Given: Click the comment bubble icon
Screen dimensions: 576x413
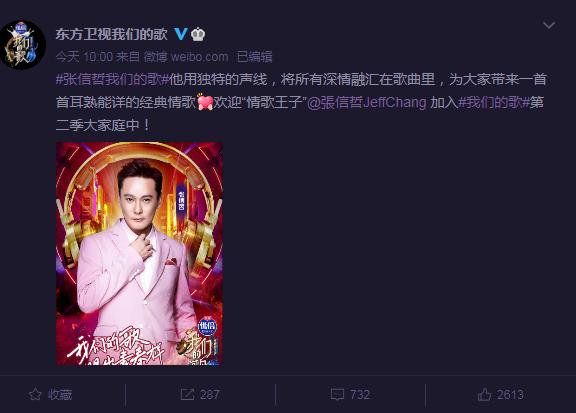Looking at the screenshot, I should coord(337,395).
